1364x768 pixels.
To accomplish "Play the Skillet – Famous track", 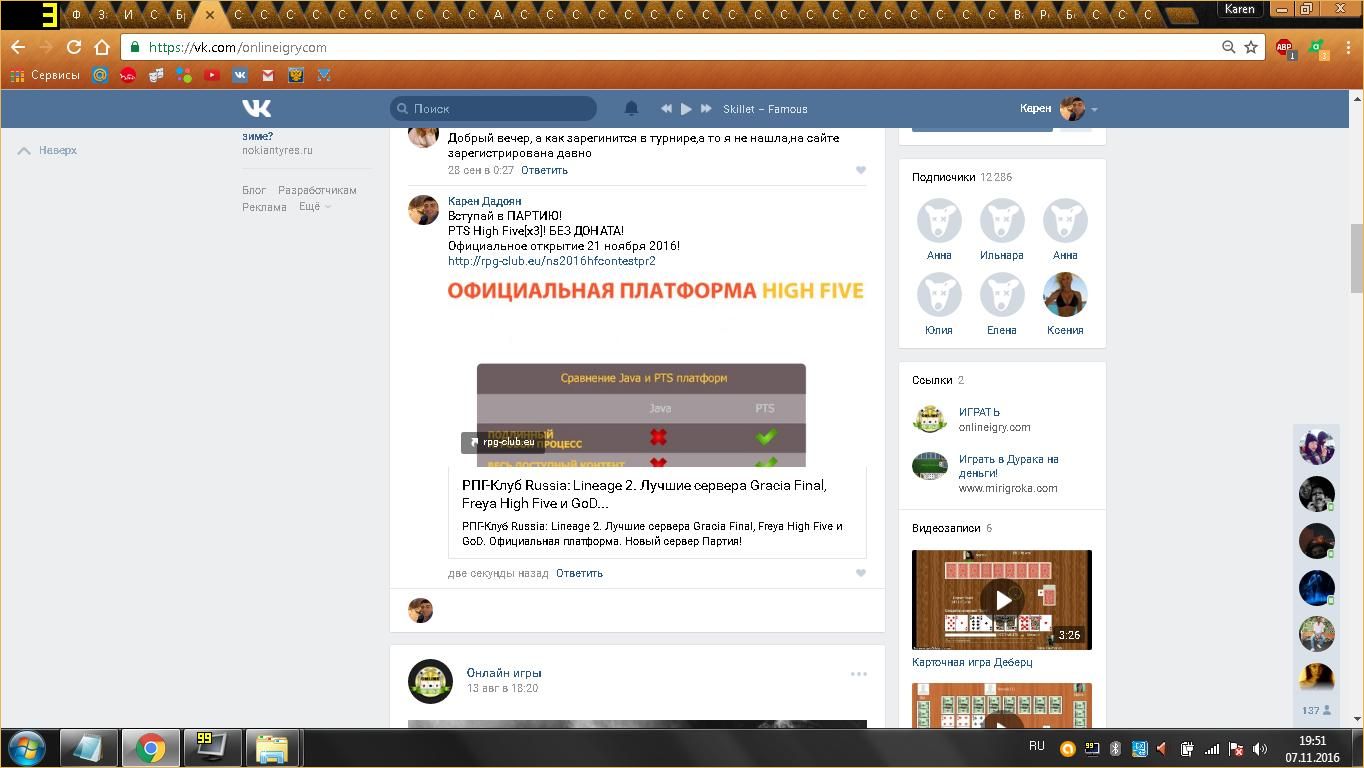I will click(x=686, y=108).
